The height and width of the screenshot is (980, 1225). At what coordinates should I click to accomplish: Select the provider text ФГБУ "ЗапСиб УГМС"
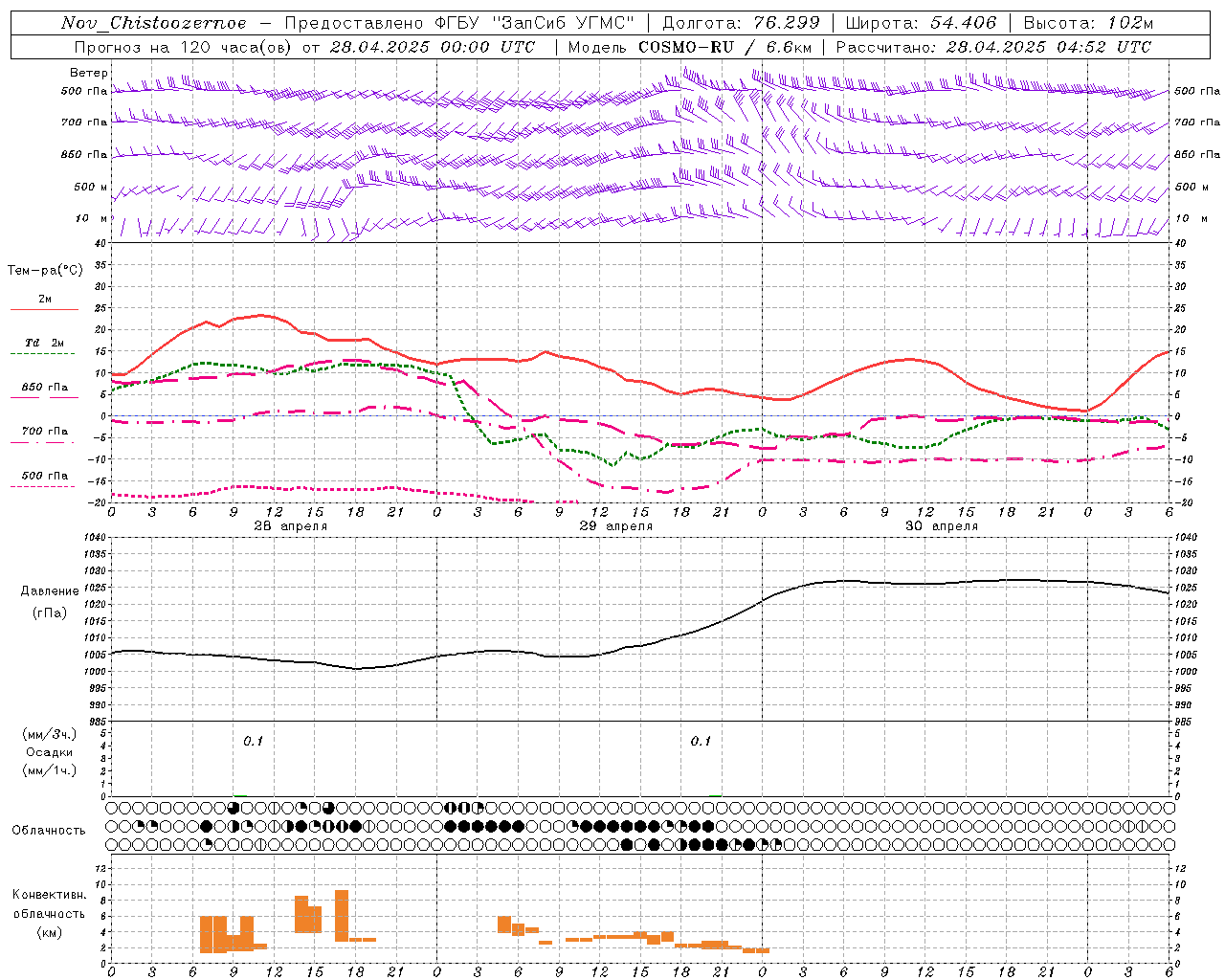[536, 23]
